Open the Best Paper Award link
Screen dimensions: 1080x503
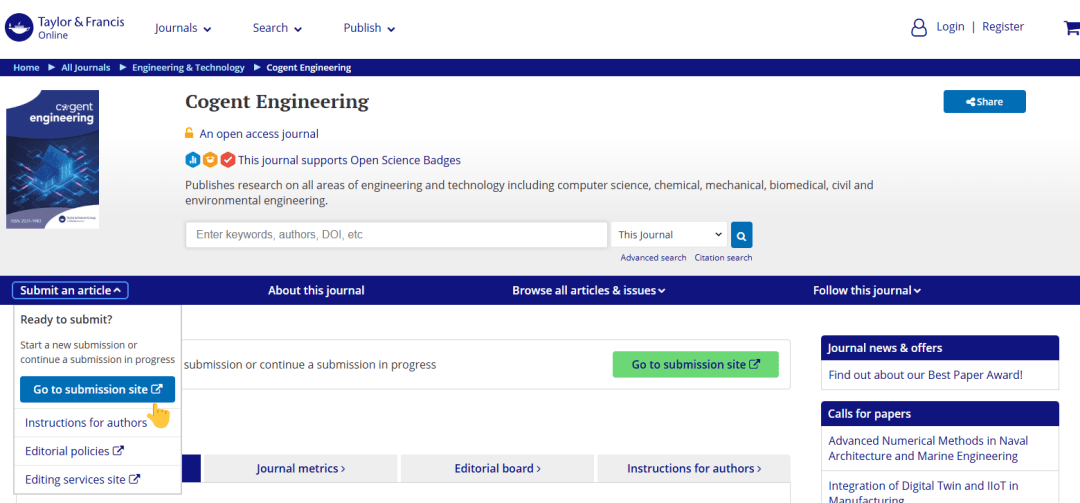tap(926, 375)
